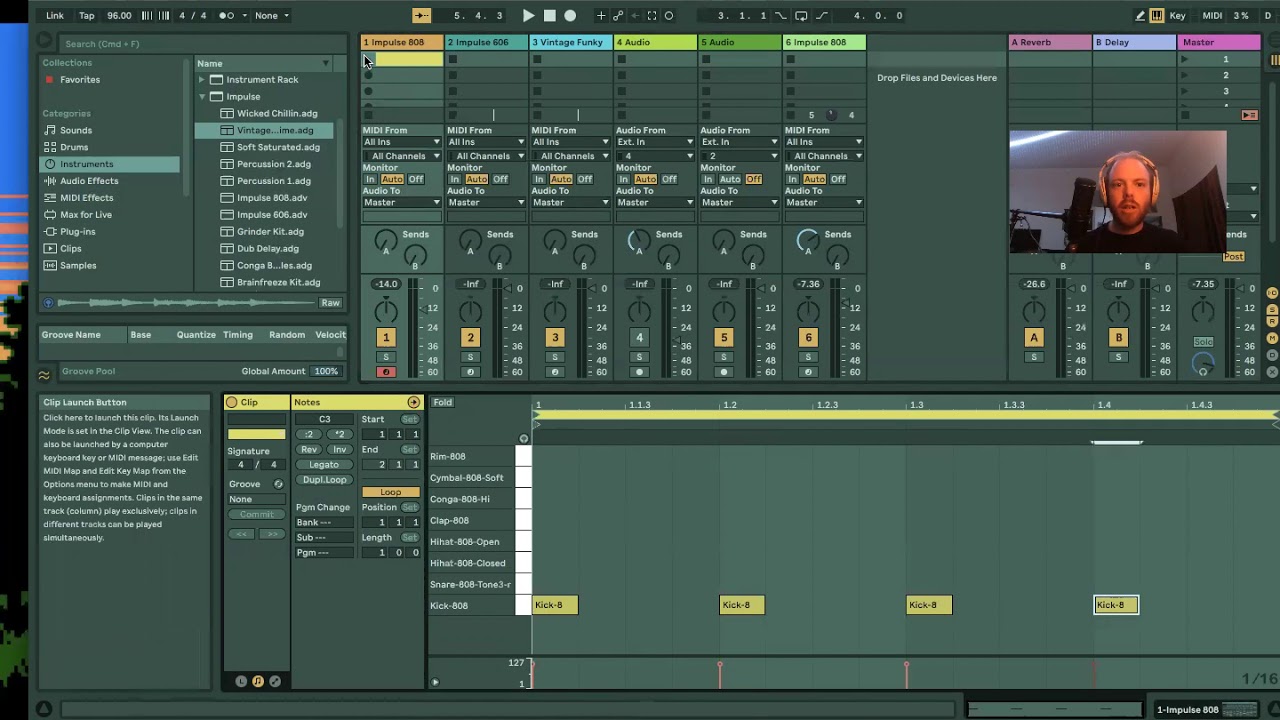This screenshot has width=1280, height=720.
Task: Show the Envelopes box icon
Action: (274, 681)
